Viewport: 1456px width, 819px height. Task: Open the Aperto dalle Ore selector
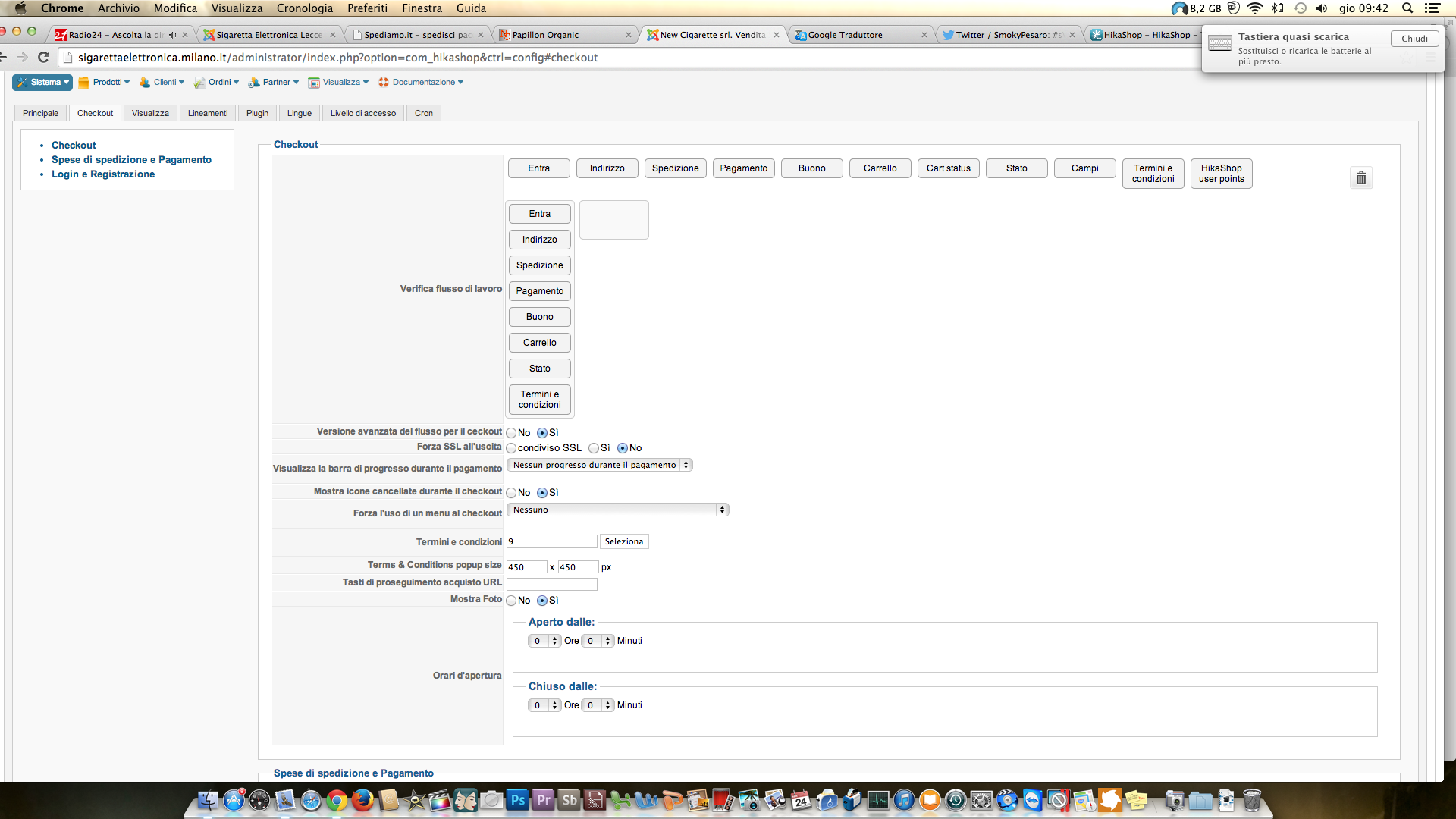click(544, 642)
